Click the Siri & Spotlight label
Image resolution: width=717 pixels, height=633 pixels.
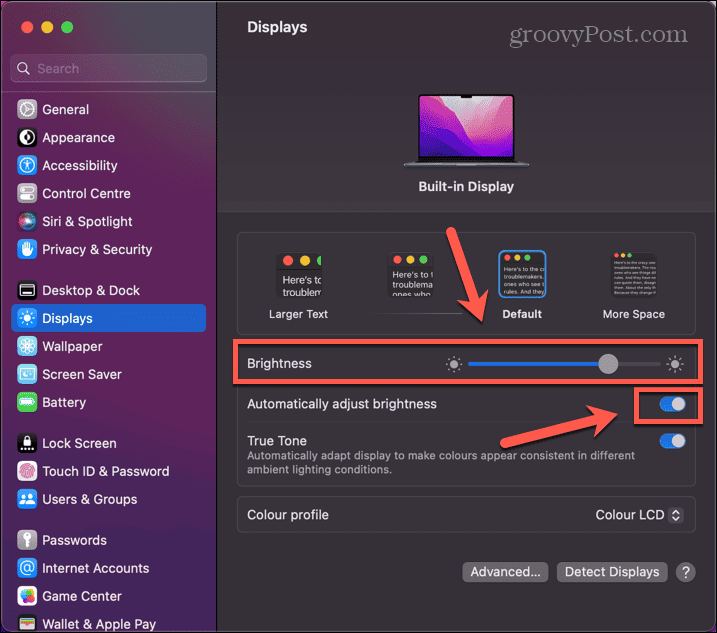87,221
